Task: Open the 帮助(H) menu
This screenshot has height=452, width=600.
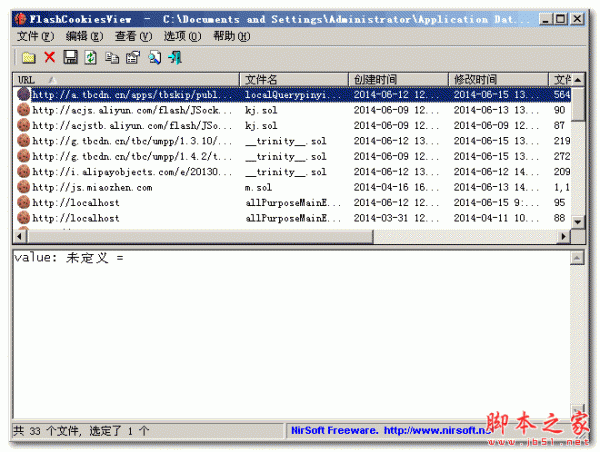Action: coord(232,36)
